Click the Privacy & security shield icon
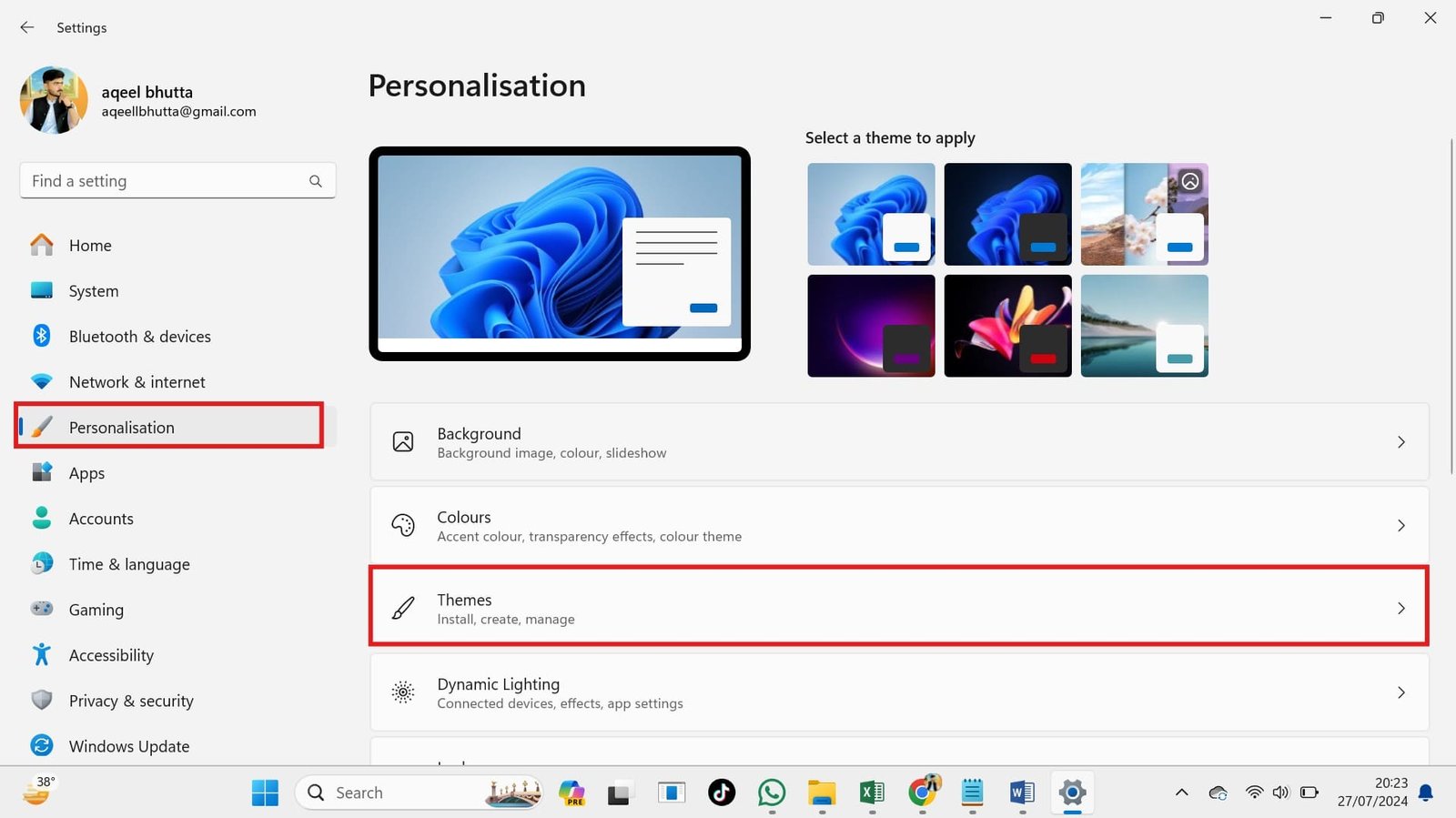 42,700
